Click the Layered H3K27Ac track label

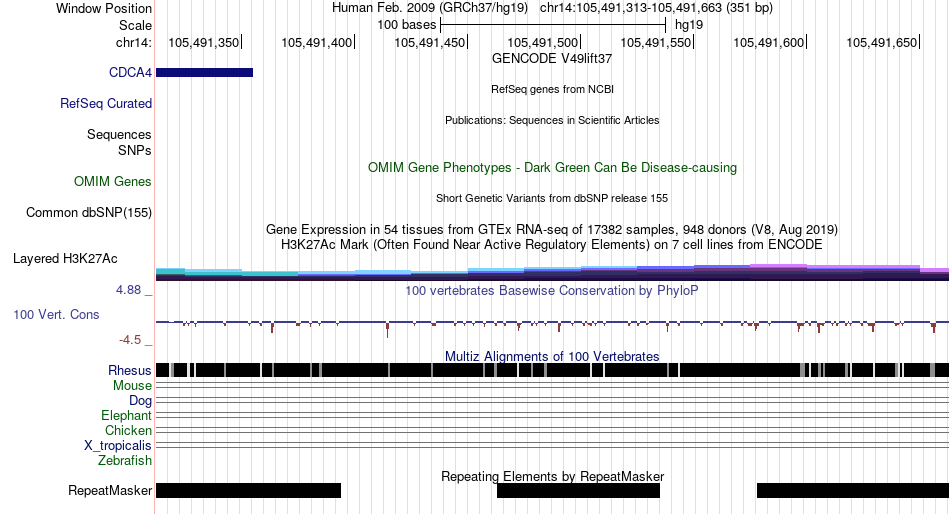tap(65, 259)
